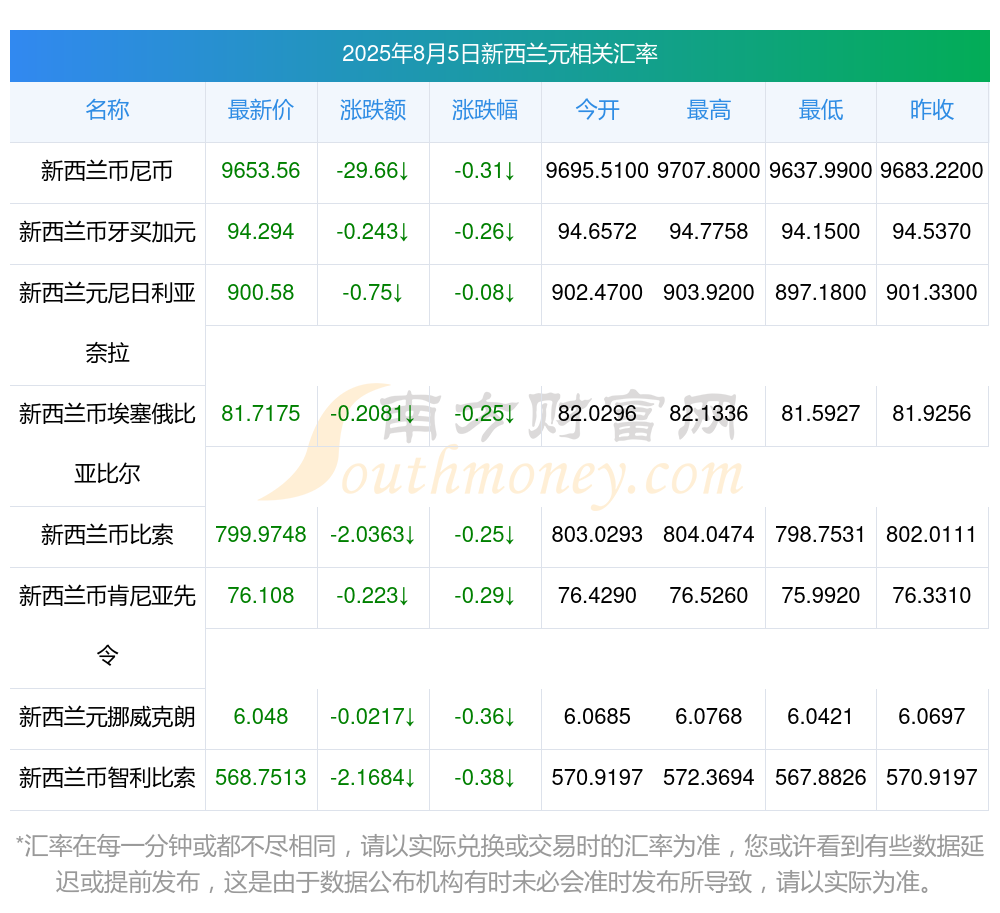Click the opening value 9695.5100
The height and width of the screenshot is (913, 1000).
[x=597, y=171]
